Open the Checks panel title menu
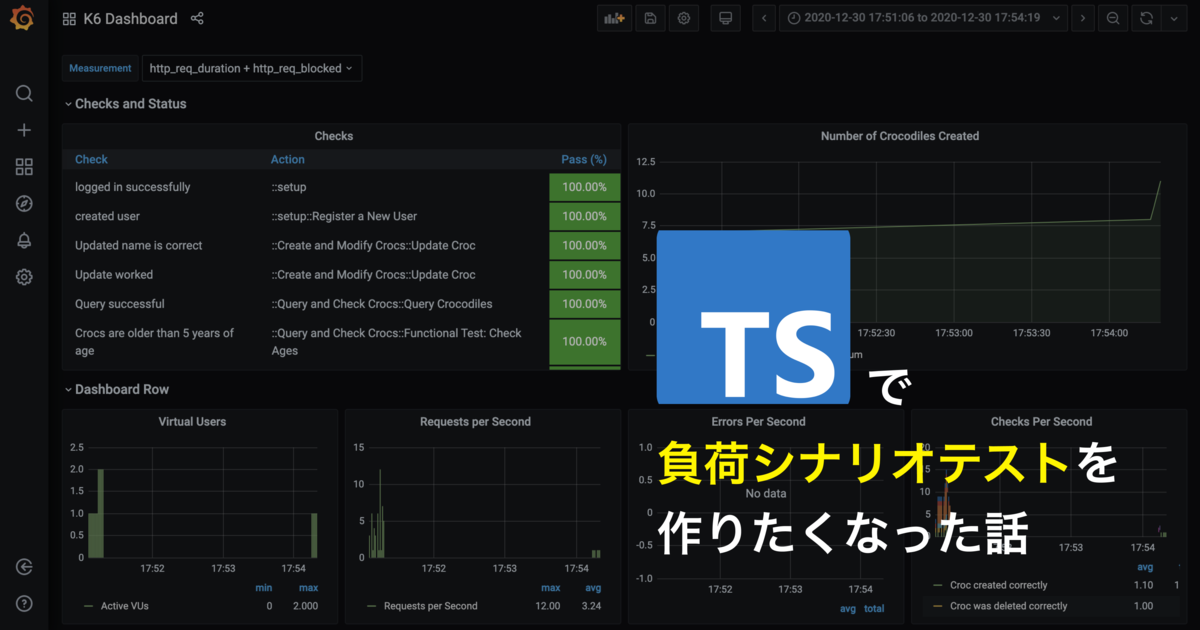This screenshot has height=630, width=1200. (334, 136)
